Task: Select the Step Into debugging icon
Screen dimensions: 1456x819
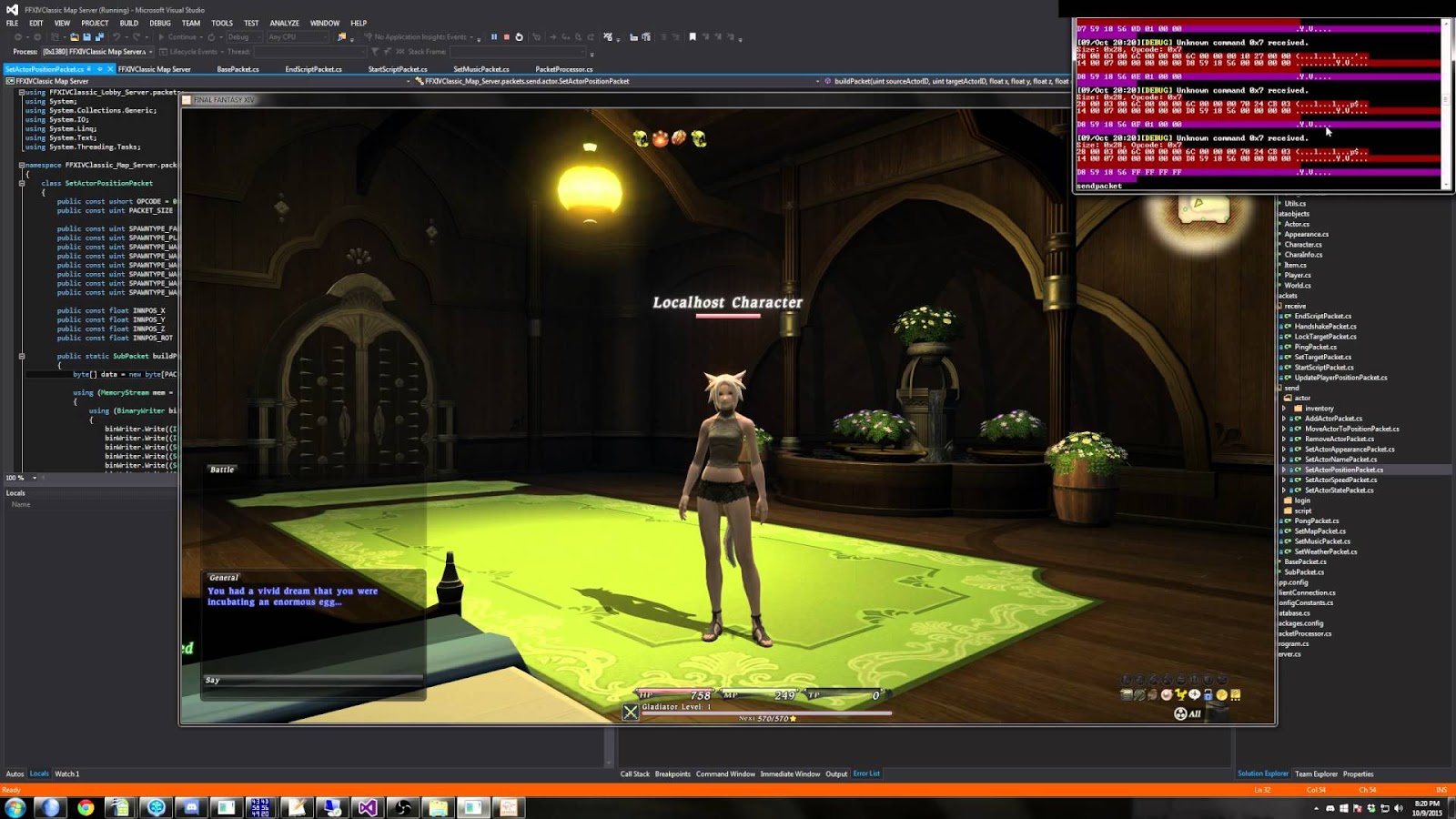Action: tap(553, 37)
